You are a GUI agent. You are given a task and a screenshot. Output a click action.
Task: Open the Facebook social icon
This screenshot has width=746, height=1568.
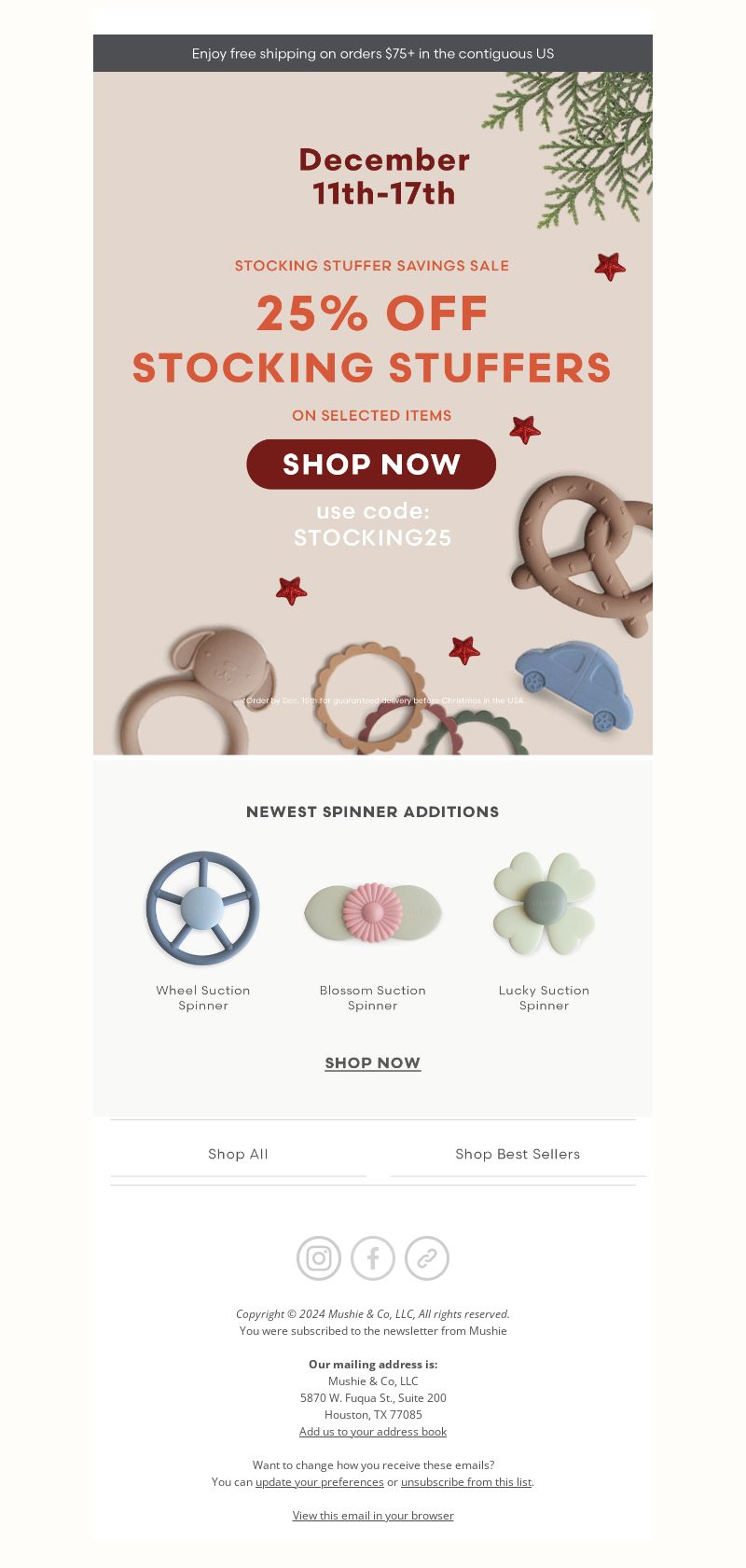pyautogui.click(x=373, y=1258)
